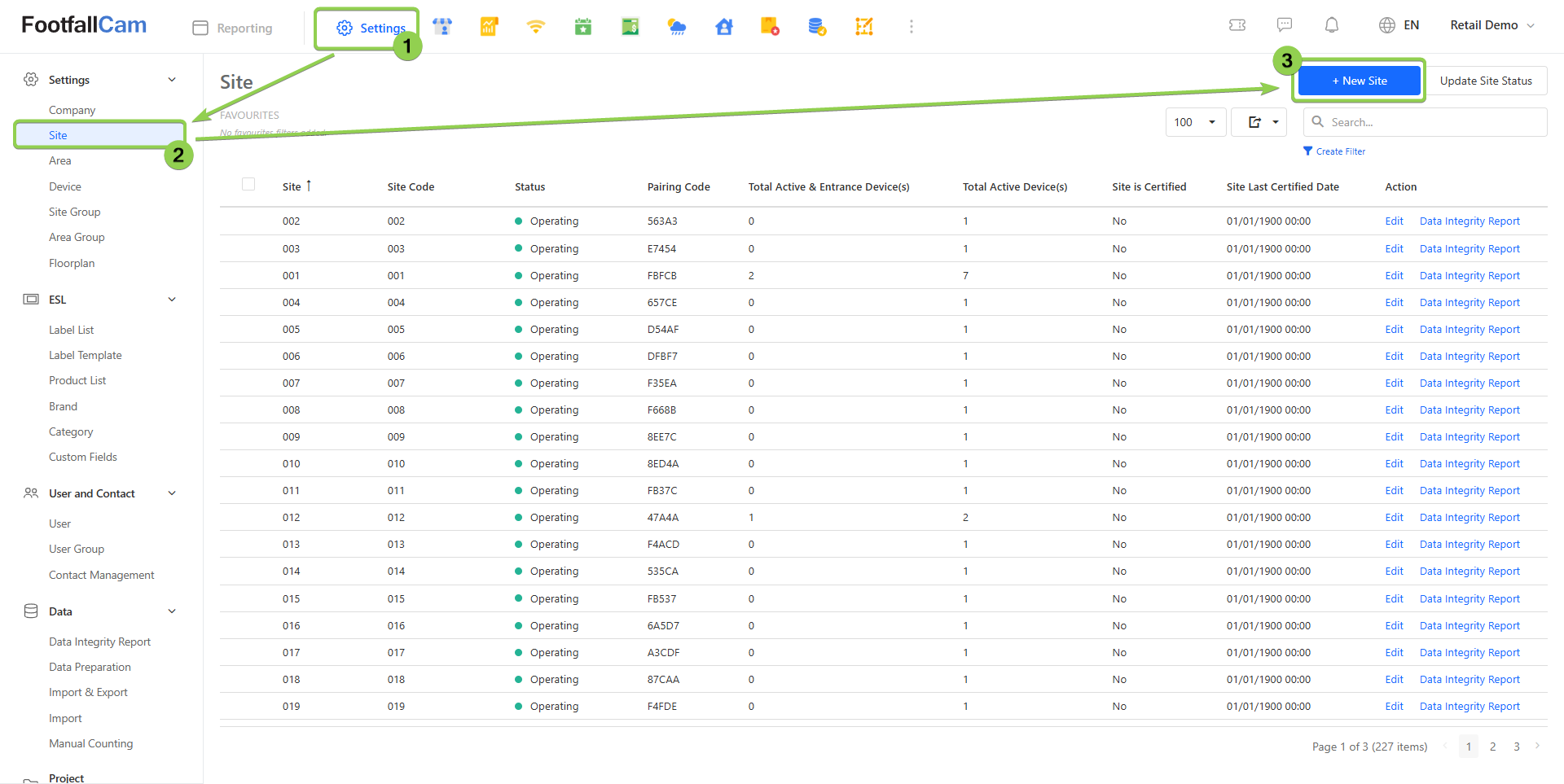Open the blue database icon module

pyautogui.click(x=817, y=27)
